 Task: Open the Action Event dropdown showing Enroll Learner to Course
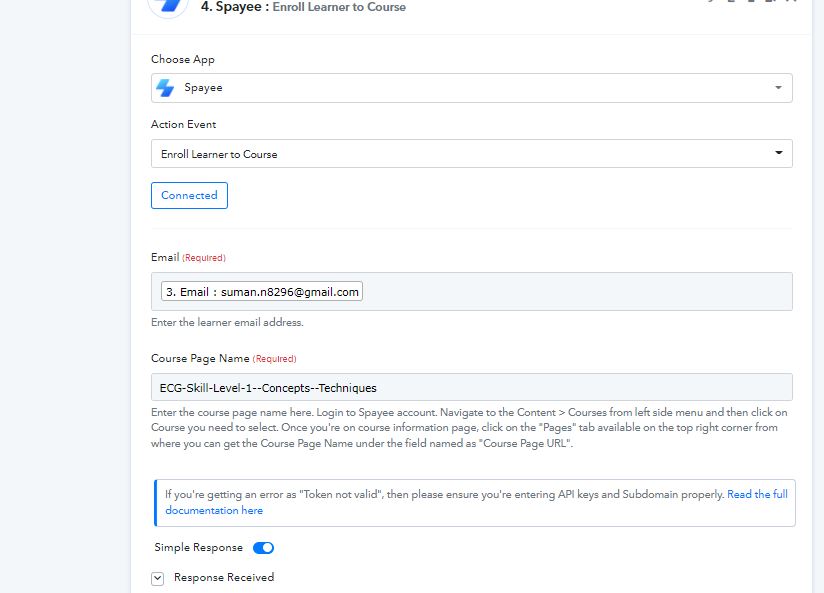click(x=471, y=154)
